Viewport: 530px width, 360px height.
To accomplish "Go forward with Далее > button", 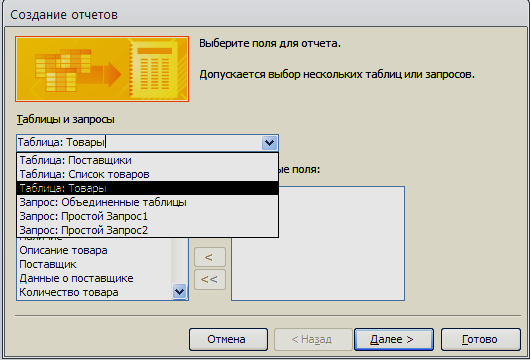I will point(394,339).
